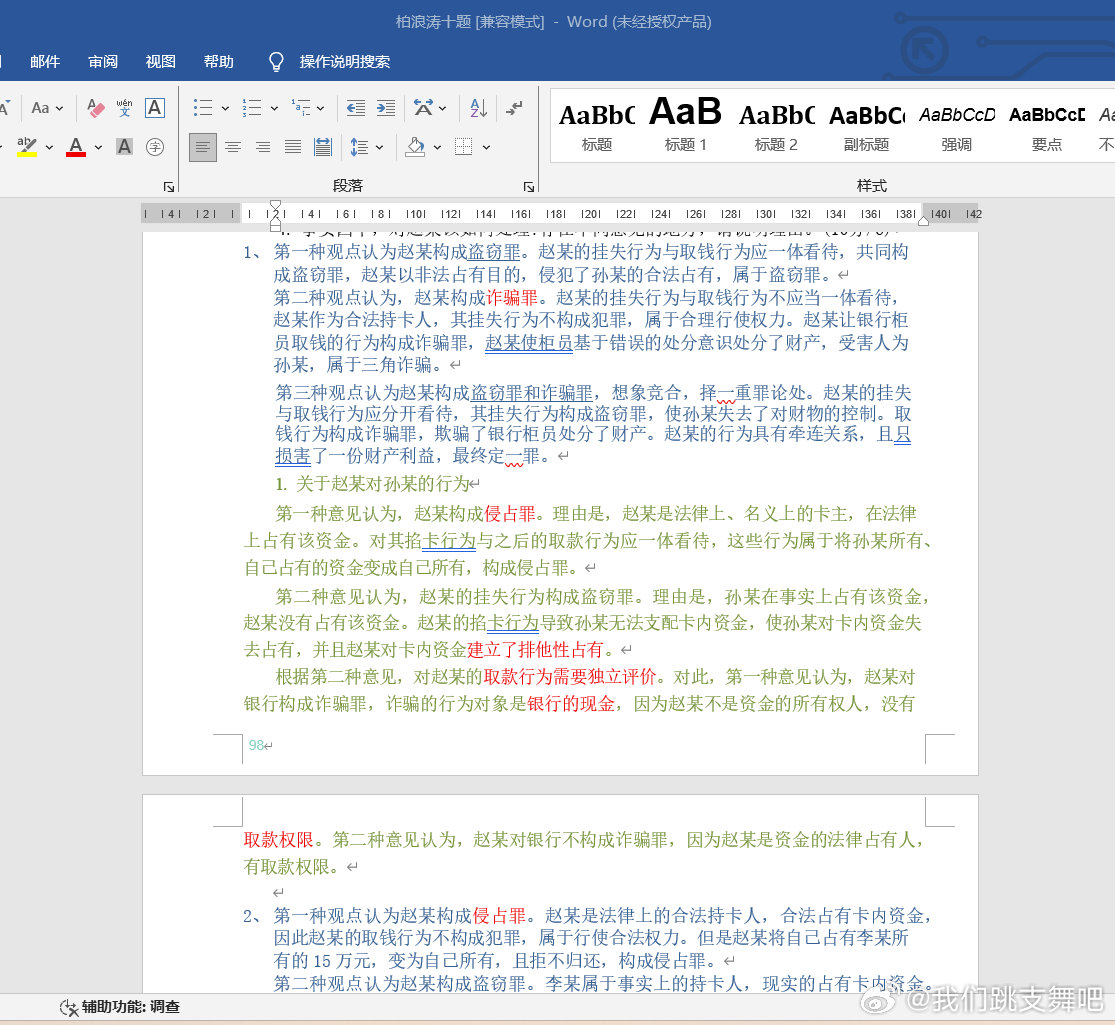1115x1025 pixels.
Task: Expand Line Spacing dropdown arrow
Action: (x=380, y=147)
